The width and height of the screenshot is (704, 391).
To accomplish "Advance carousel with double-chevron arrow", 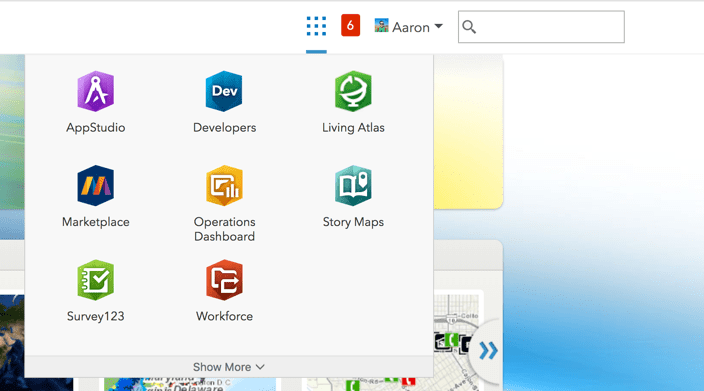I will [488, 351].
